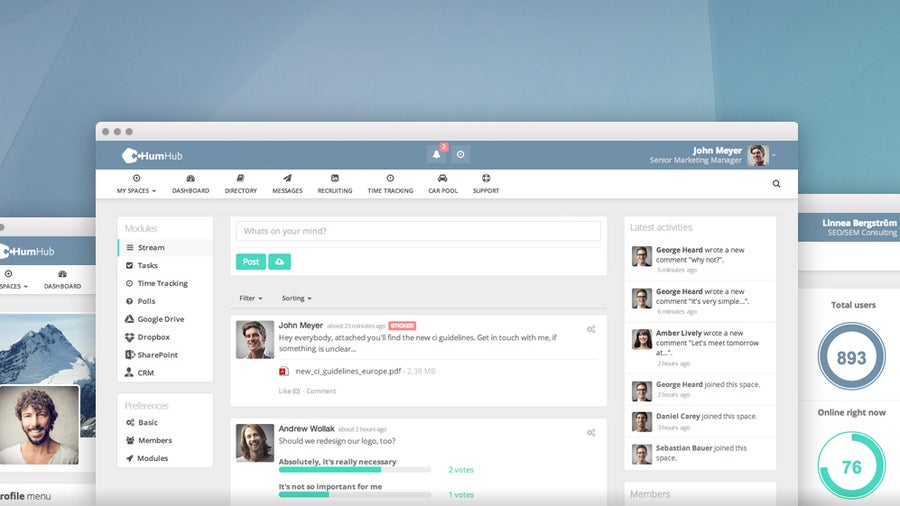Click profile photo in left background window
Image resolution: width=900 pixels, height=506 pixels.
(x=39, y=425)
